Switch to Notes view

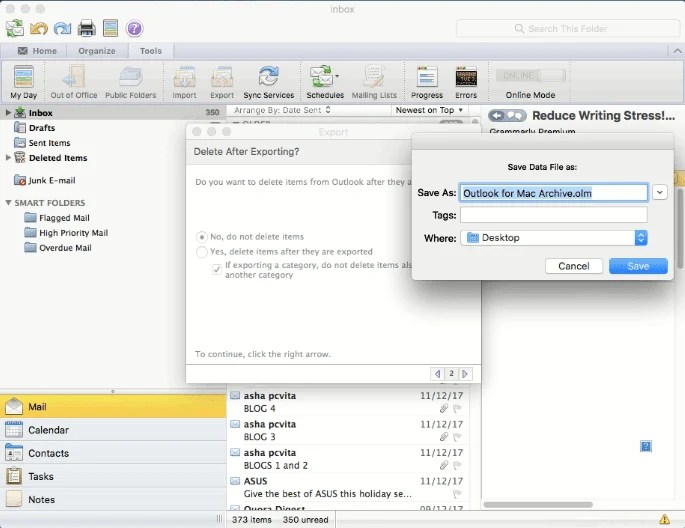113,500
